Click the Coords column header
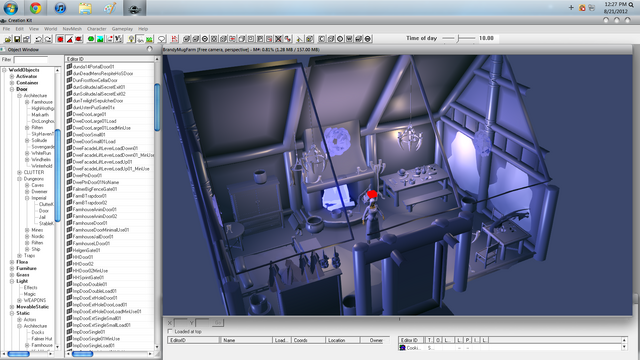The width and height of the screenshot is (640, 360). 309,340
